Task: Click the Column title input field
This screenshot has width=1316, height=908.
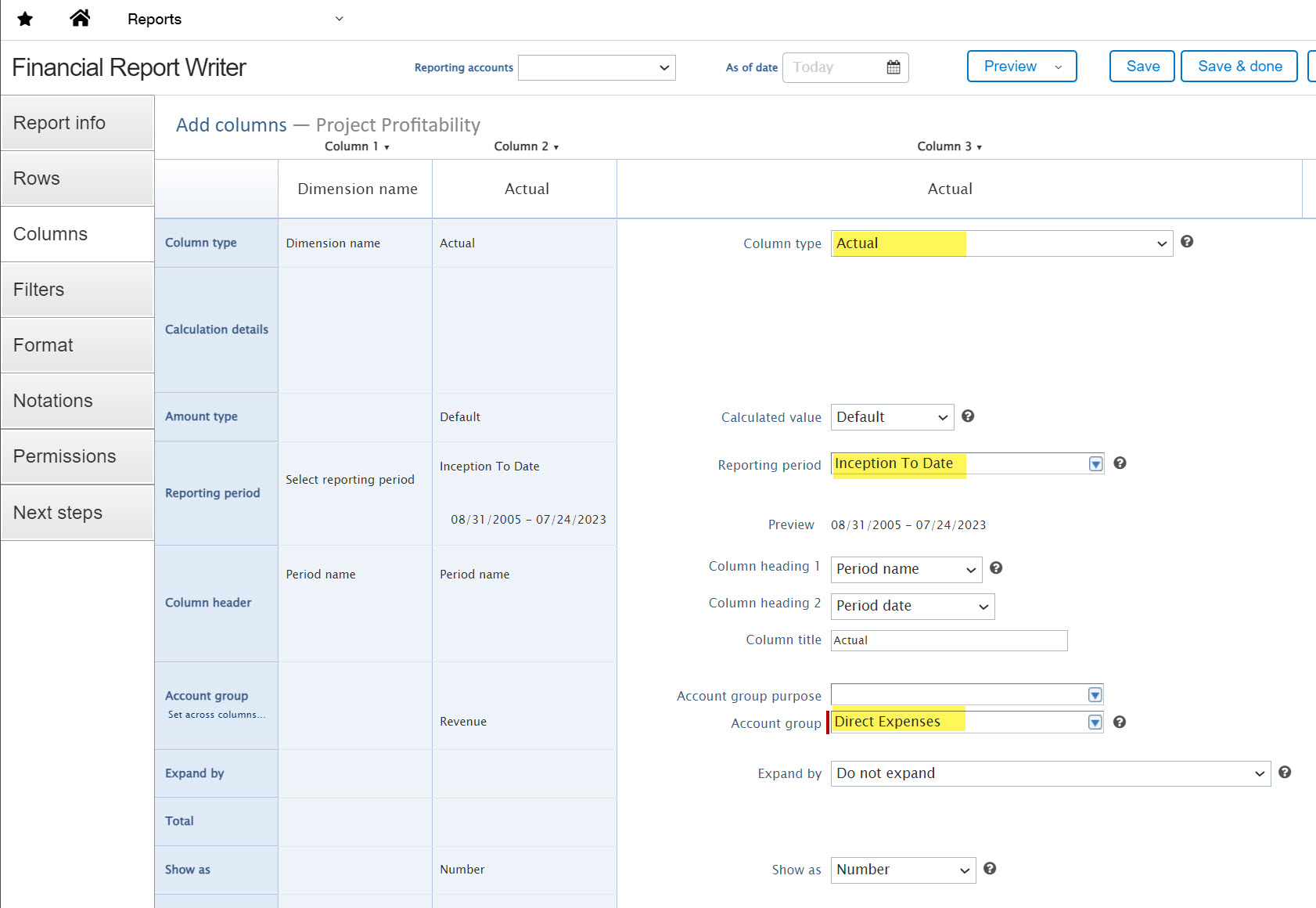Action: [948, 640]
